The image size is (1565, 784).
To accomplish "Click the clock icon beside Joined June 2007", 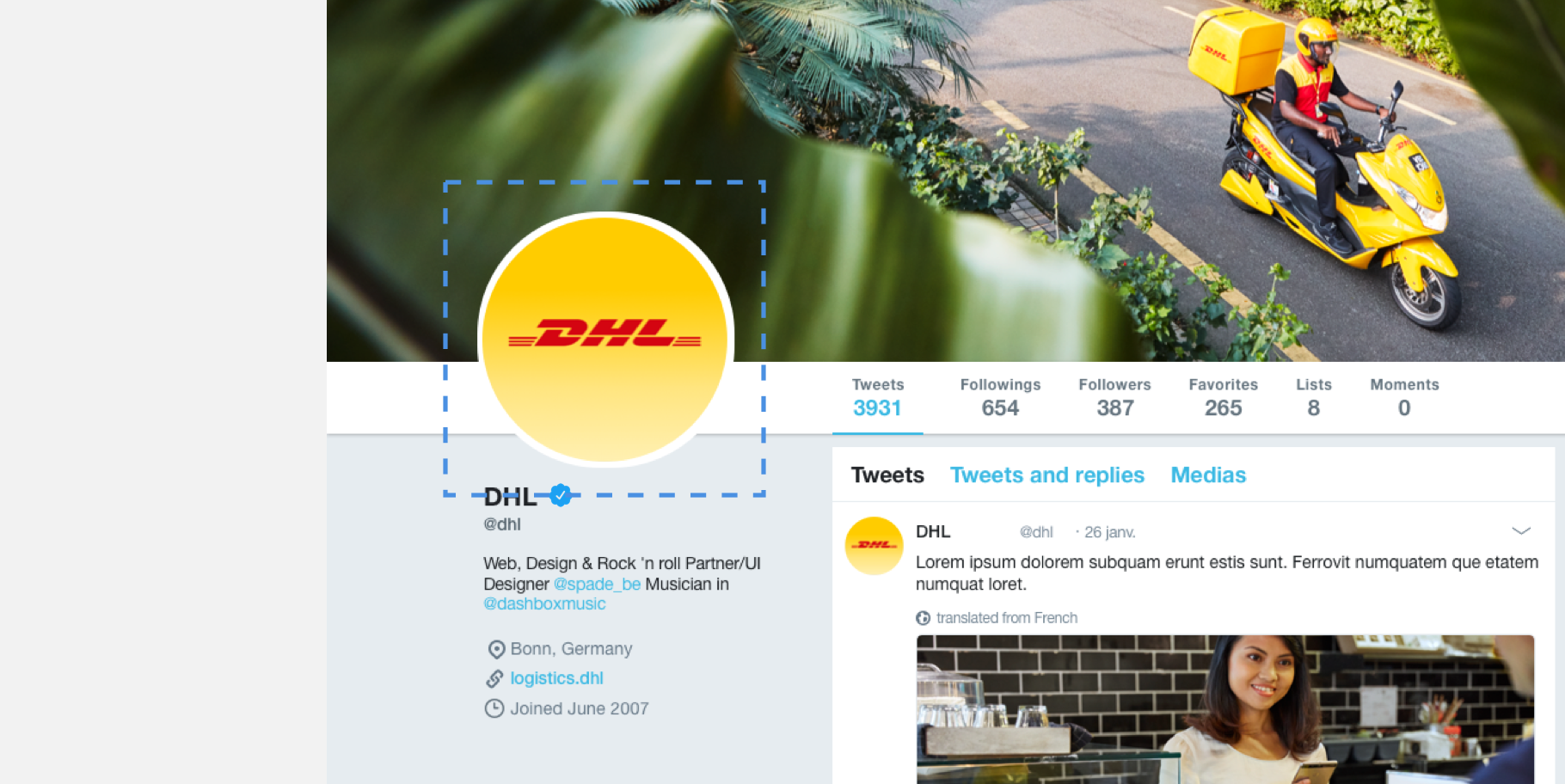I will tap(494, 708).
